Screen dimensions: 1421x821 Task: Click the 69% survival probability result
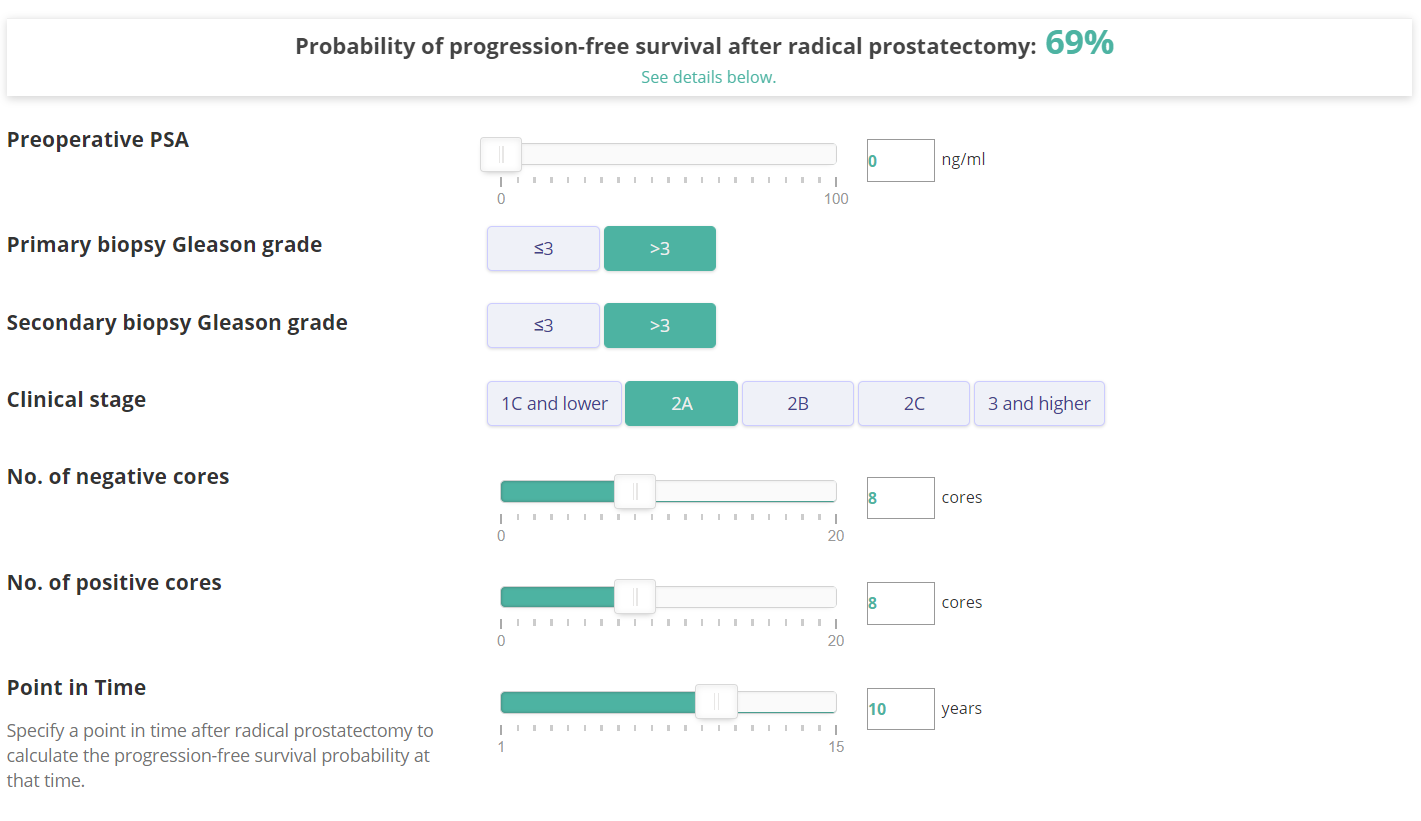[1079, 43]
